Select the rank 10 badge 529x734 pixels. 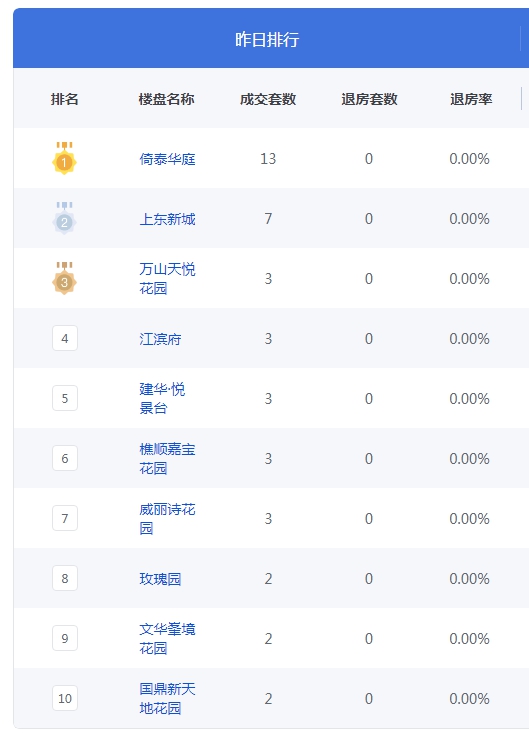tap(65, 697)
